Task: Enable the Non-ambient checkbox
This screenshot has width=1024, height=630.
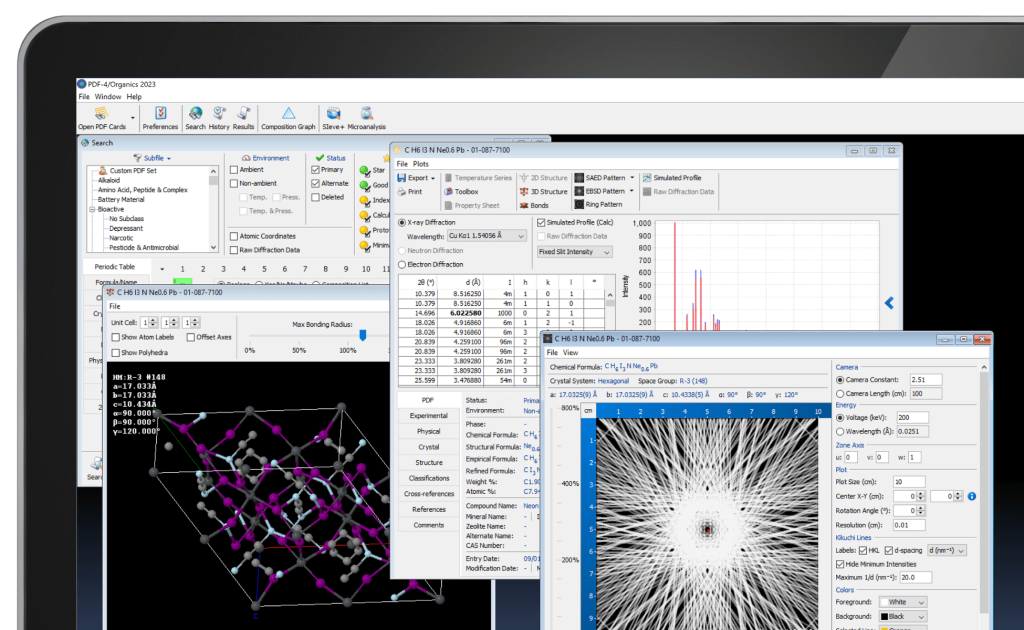Action: tap(234, 183)
